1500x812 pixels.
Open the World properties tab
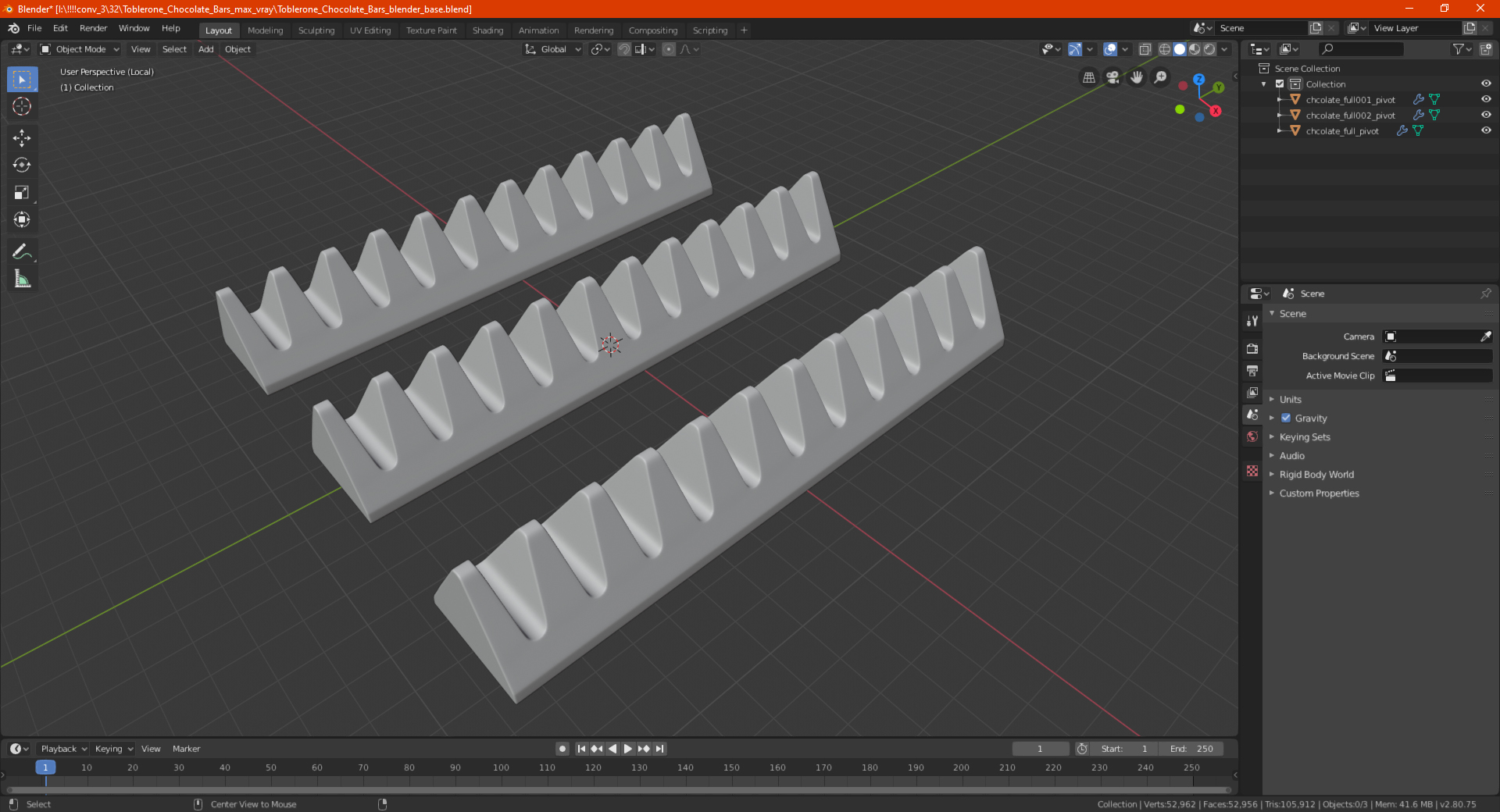pyautogui.click(x=1252, y=436)
